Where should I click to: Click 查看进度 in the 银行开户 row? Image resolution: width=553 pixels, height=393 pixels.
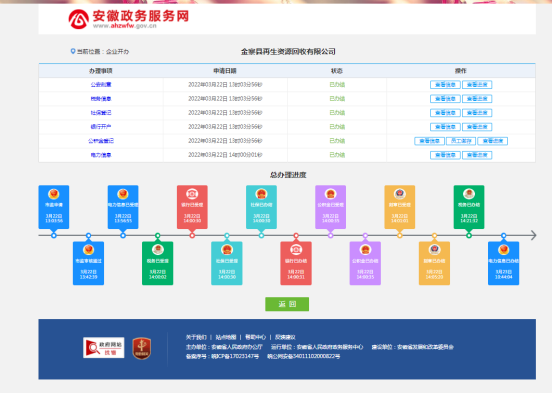tap(477, 127)
